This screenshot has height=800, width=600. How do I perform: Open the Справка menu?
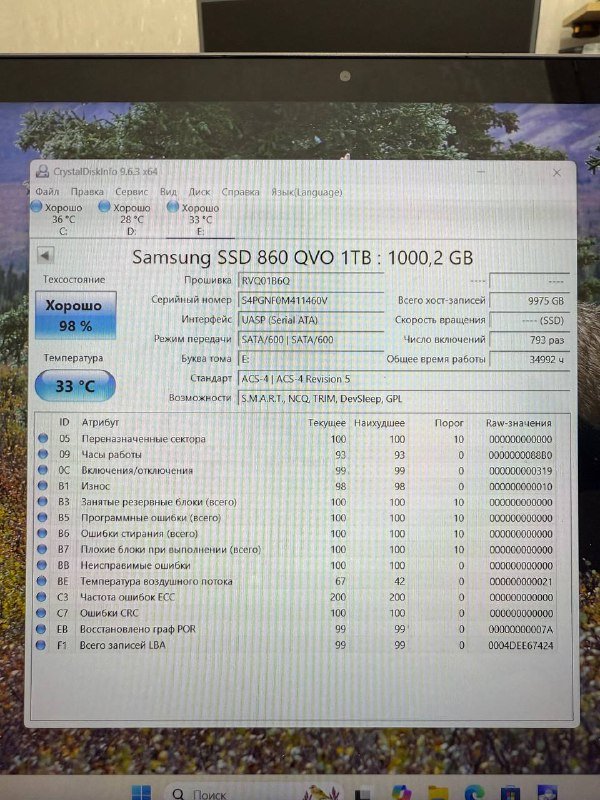(240, 192)
